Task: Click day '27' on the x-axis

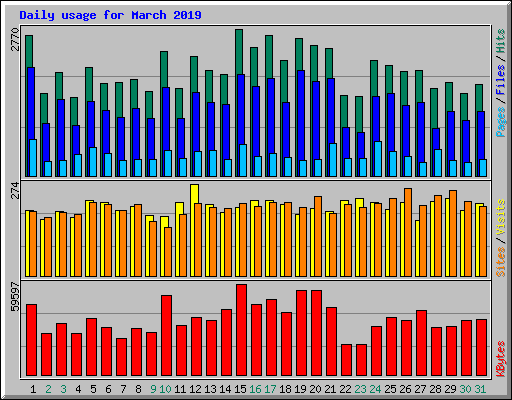Action: (x=420, y=389)
